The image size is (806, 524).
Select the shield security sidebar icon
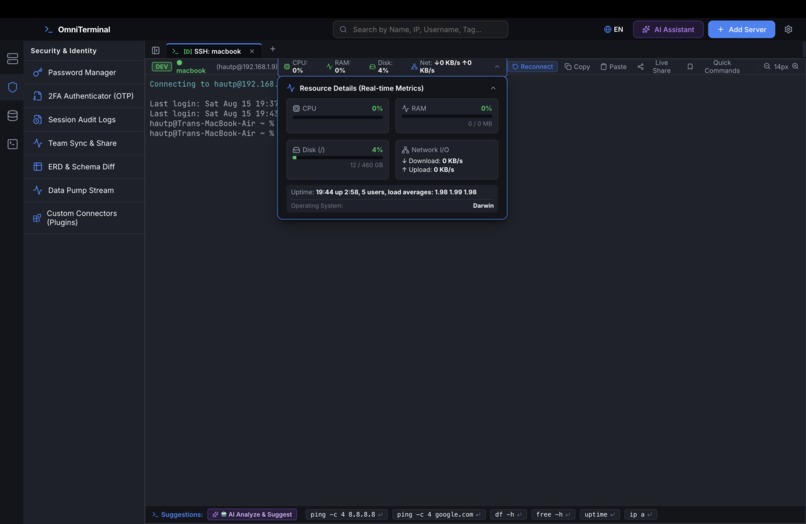pos(12,87)
